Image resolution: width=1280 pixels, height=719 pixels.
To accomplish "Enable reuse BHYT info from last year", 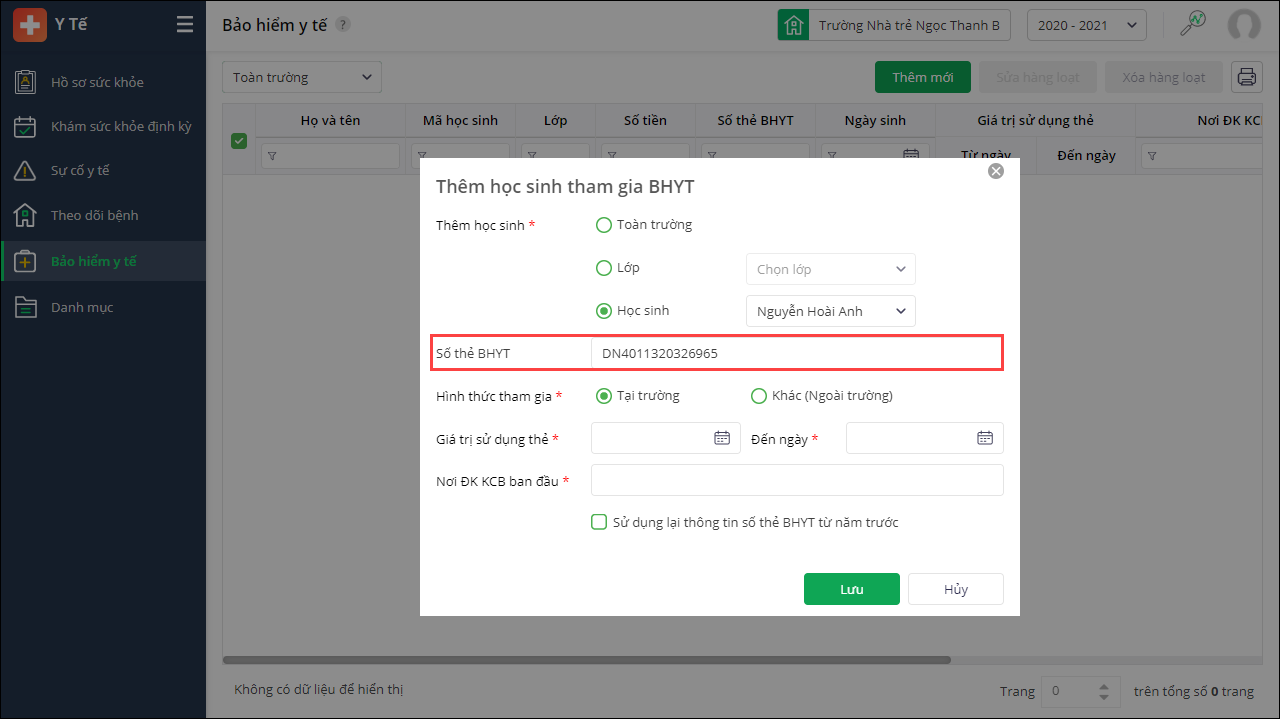I will [x=599, y=522].
